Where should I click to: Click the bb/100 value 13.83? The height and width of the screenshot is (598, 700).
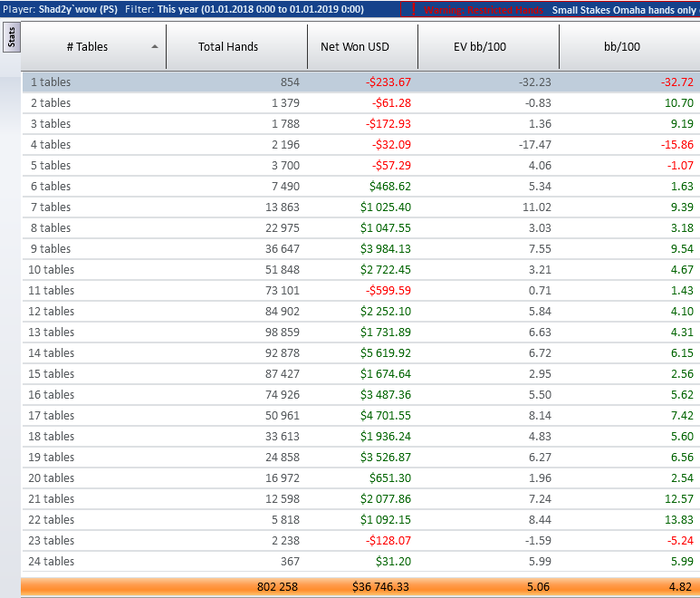679,519
